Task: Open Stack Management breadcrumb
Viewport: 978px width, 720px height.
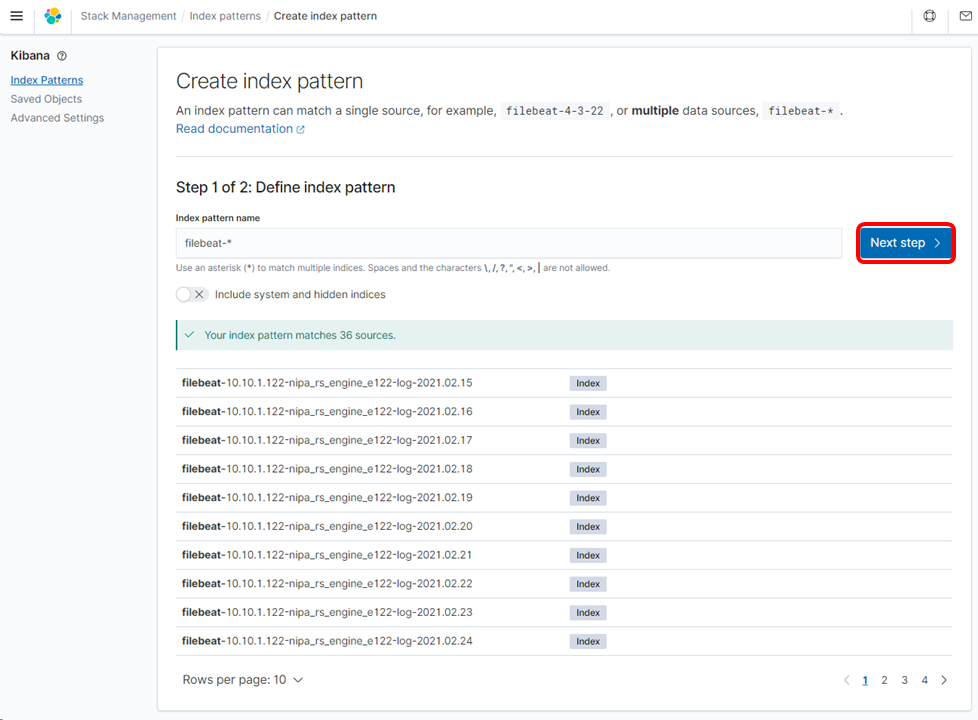Action: [x=128, y=16]
